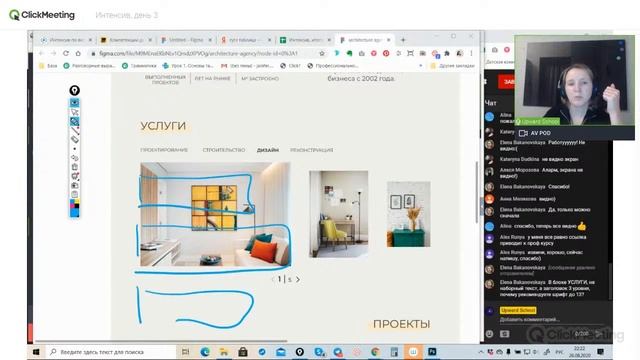The width and height of the screenshot is (640, 360).
Task: Click the Pinterest extension icon in Chrome
Action: tap(386, 53)
